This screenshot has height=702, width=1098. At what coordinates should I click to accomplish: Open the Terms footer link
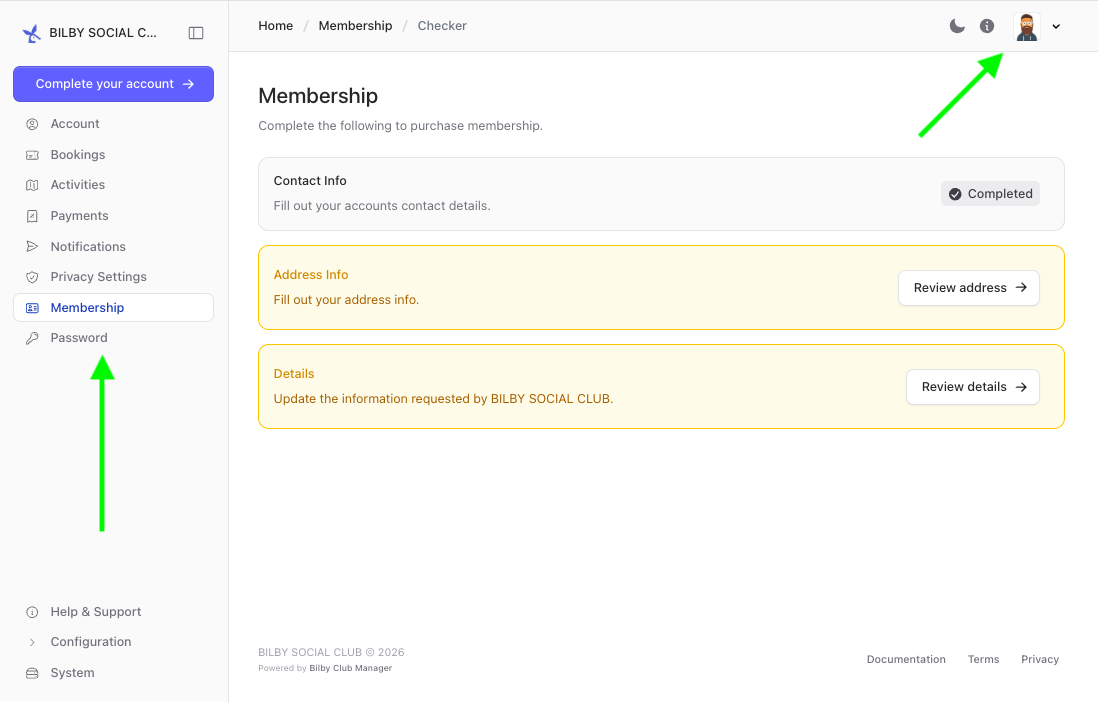[983, 659]
